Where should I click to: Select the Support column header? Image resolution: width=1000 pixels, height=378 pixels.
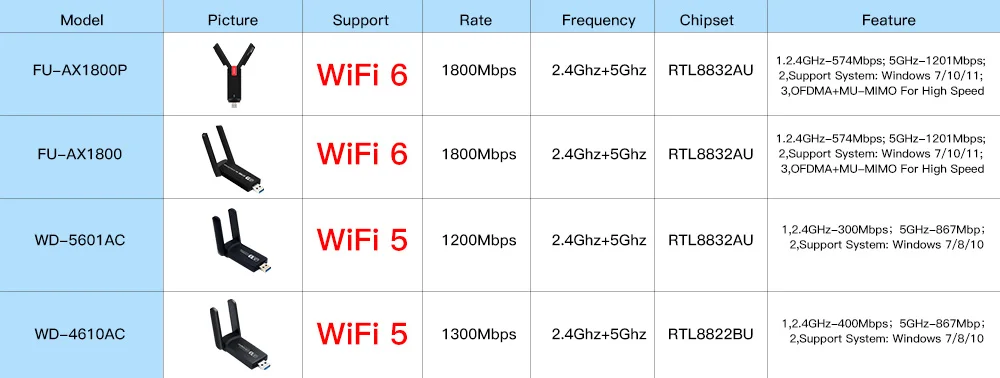pyautogui.click(x=361, y=20)
